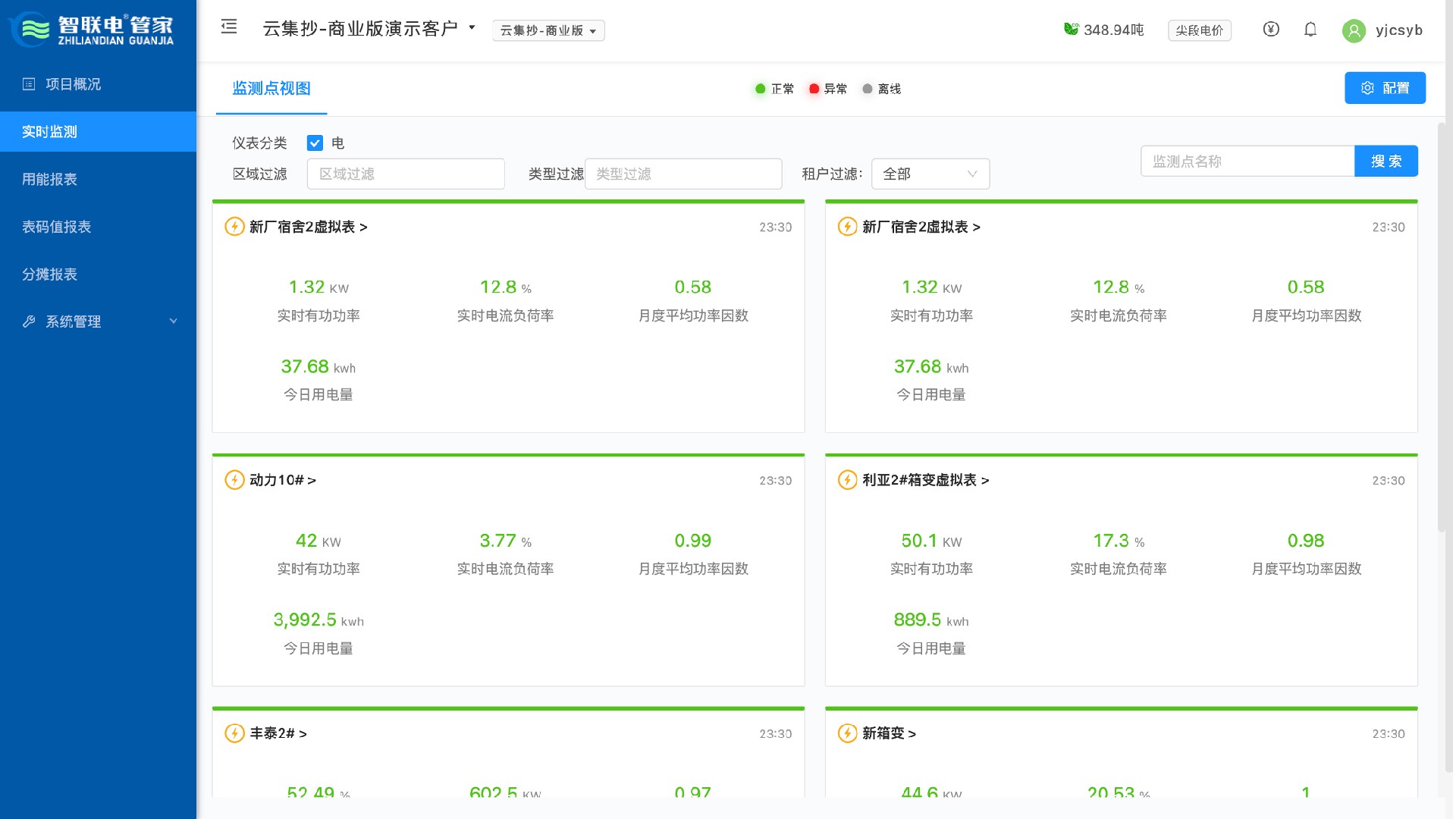Click lightning icon on 利亚2#箱变虚拟表 card
Viewport: 1456px width, 819px height.
tap(847, 480)
